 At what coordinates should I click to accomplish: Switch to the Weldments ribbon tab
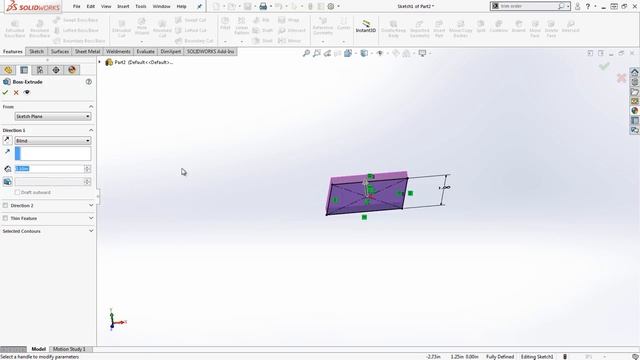tap(118, 51)
